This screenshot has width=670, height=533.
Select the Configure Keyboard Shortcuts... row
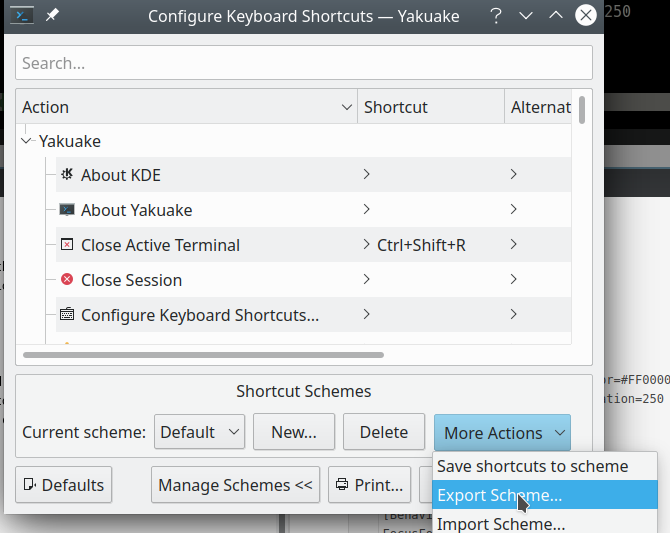tap(314, 315)
